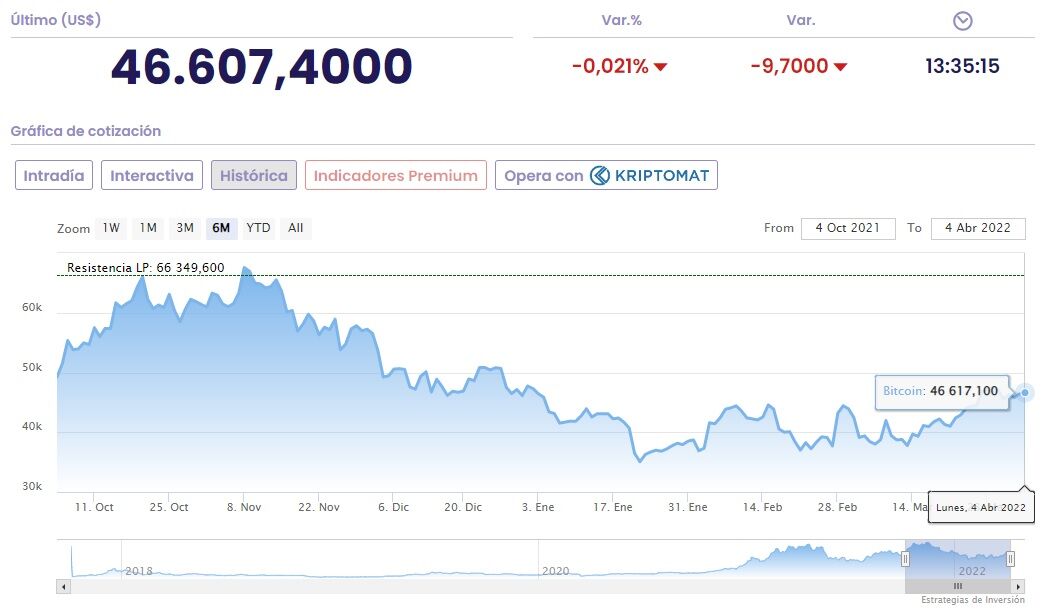Open Indicadores Premium
Screen dimensions: 1044x613
point(396,176)
